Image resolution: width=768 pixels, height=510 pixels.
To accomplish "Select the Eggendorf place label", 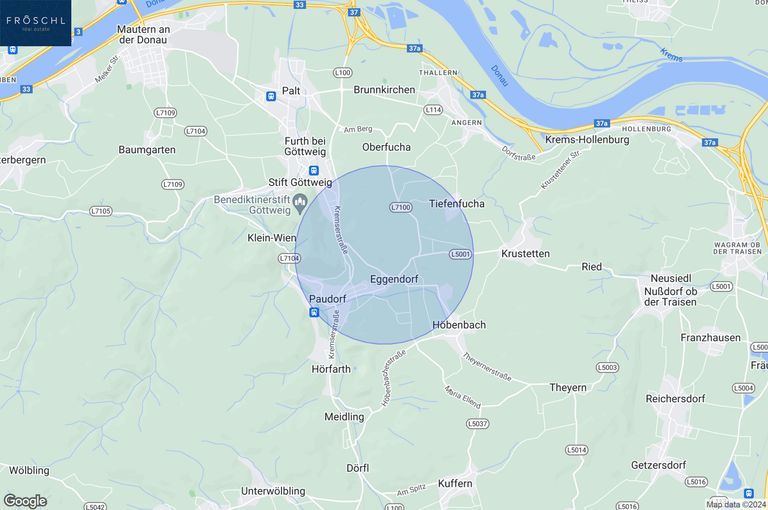I will [x=394, y=279].
